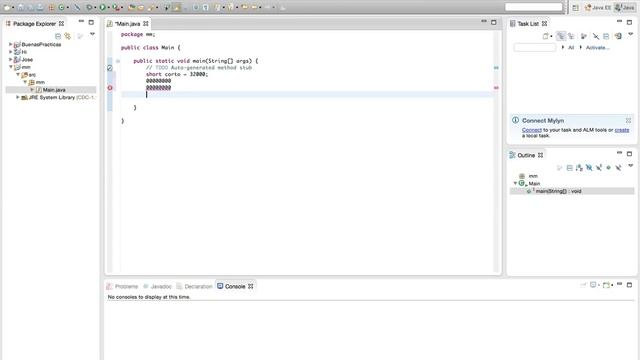Toggle Link with Editor in Package Explorer
Viewport: 640px width, 360px height.
click(67, 36)
